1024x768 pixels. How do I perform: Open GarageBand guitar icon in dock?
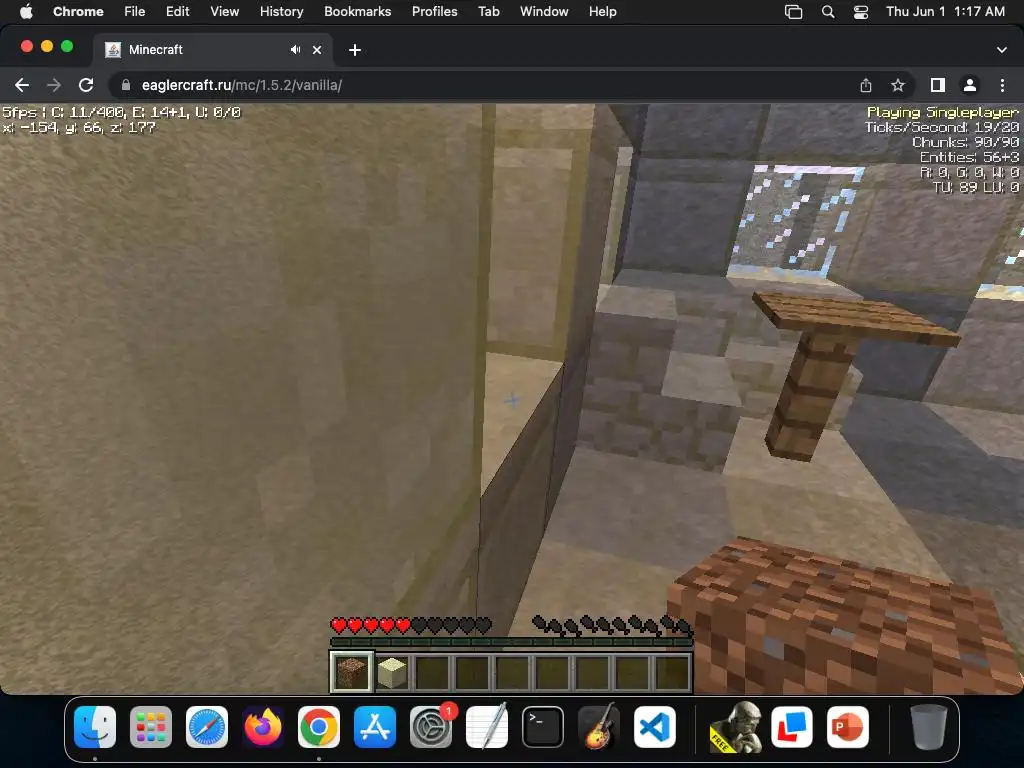599,727
